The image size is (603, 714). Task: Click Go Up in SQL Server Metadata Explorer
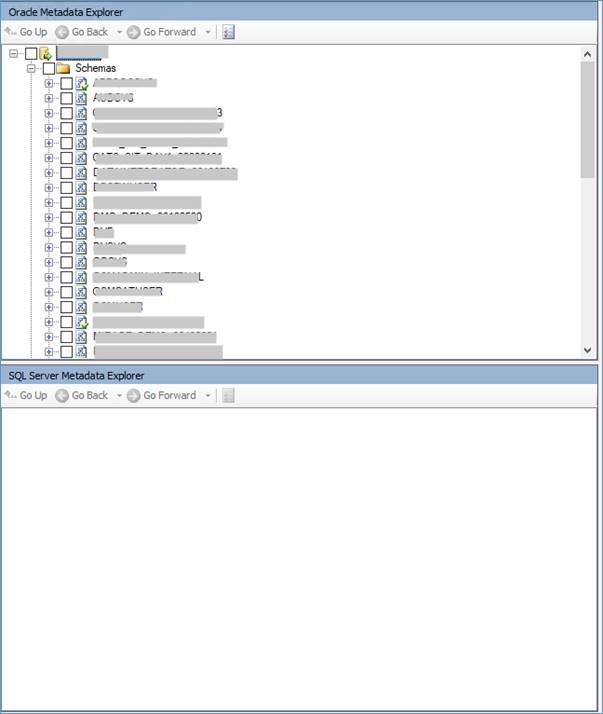(26, 395)
